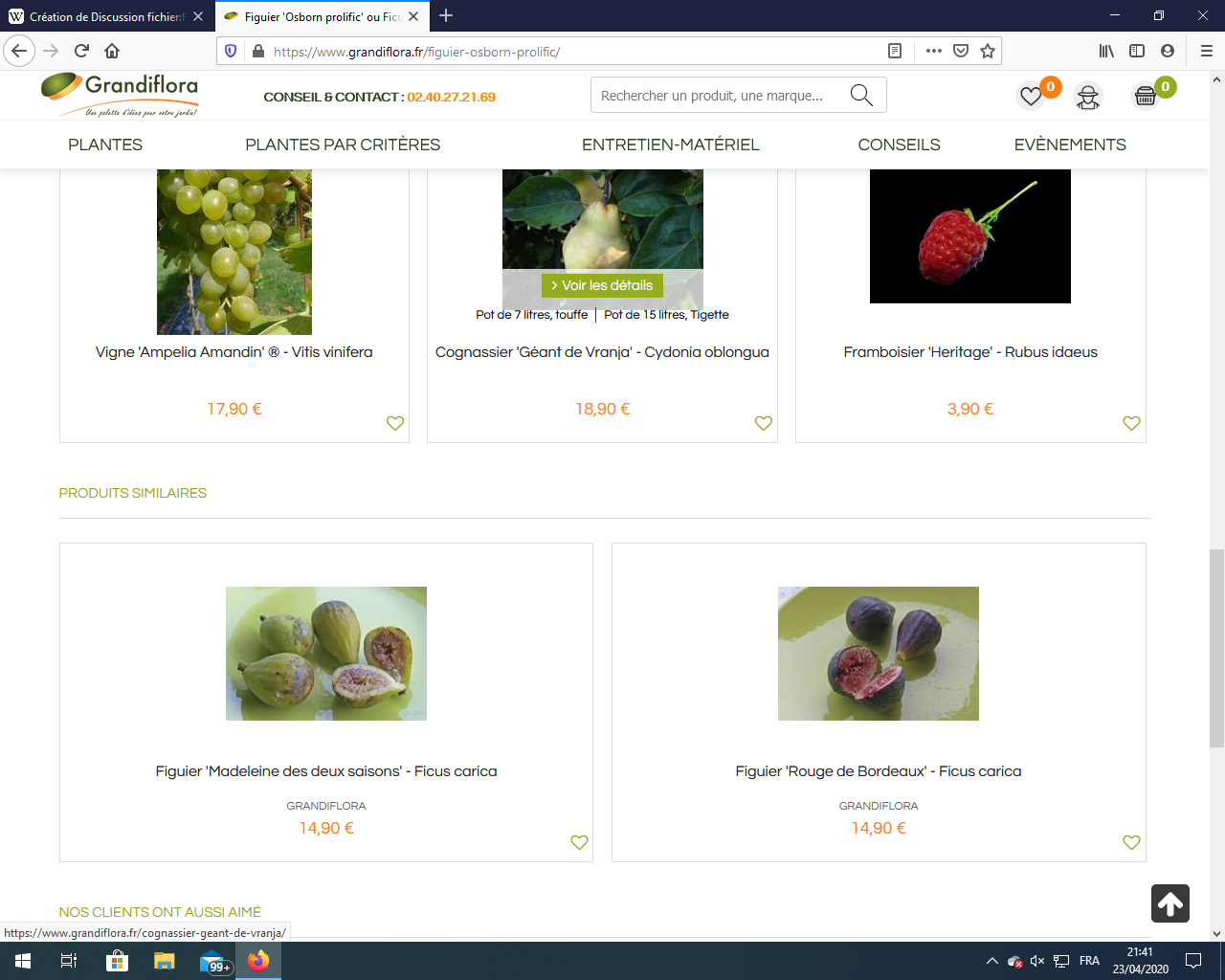The image size is (1225, 980).
Task: Open the wishlist heart icon in header
Action: pos(1031,96)
